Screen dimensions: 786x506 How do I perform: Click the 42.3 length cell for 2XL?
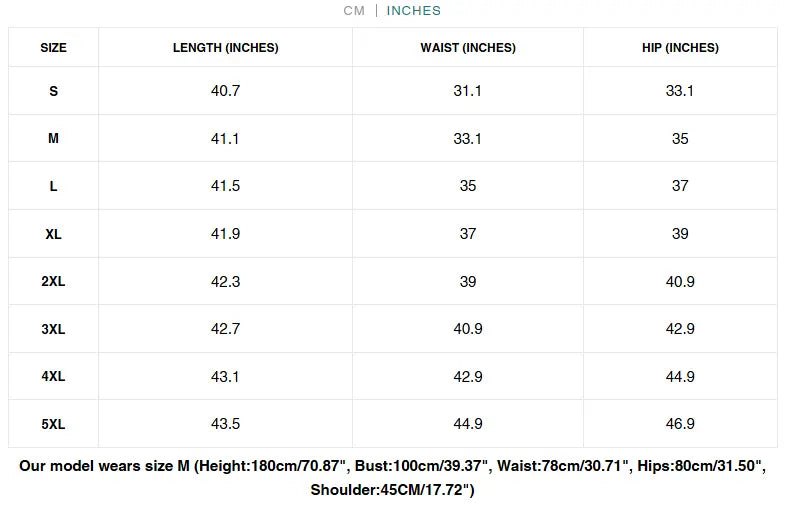pyautogui.click(x=226, y=282)
